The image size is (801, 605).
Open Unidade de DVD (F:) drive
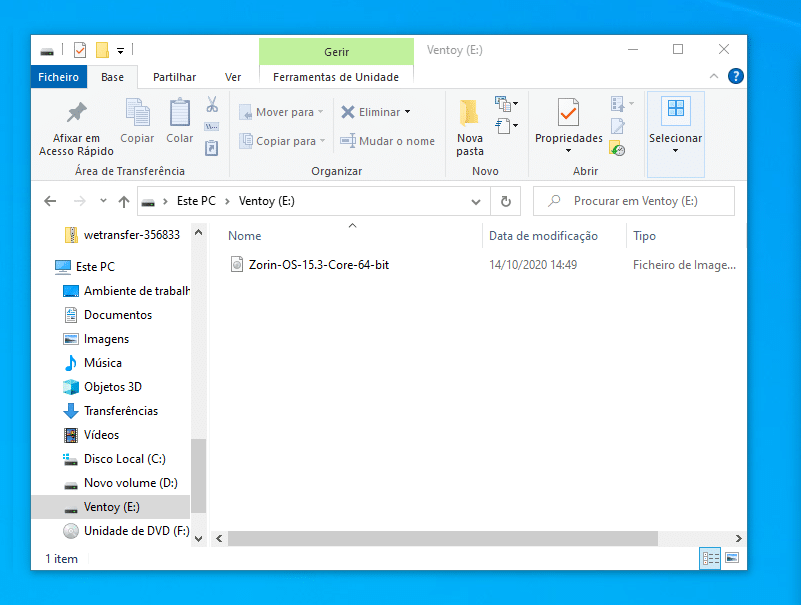click(126, 531)
